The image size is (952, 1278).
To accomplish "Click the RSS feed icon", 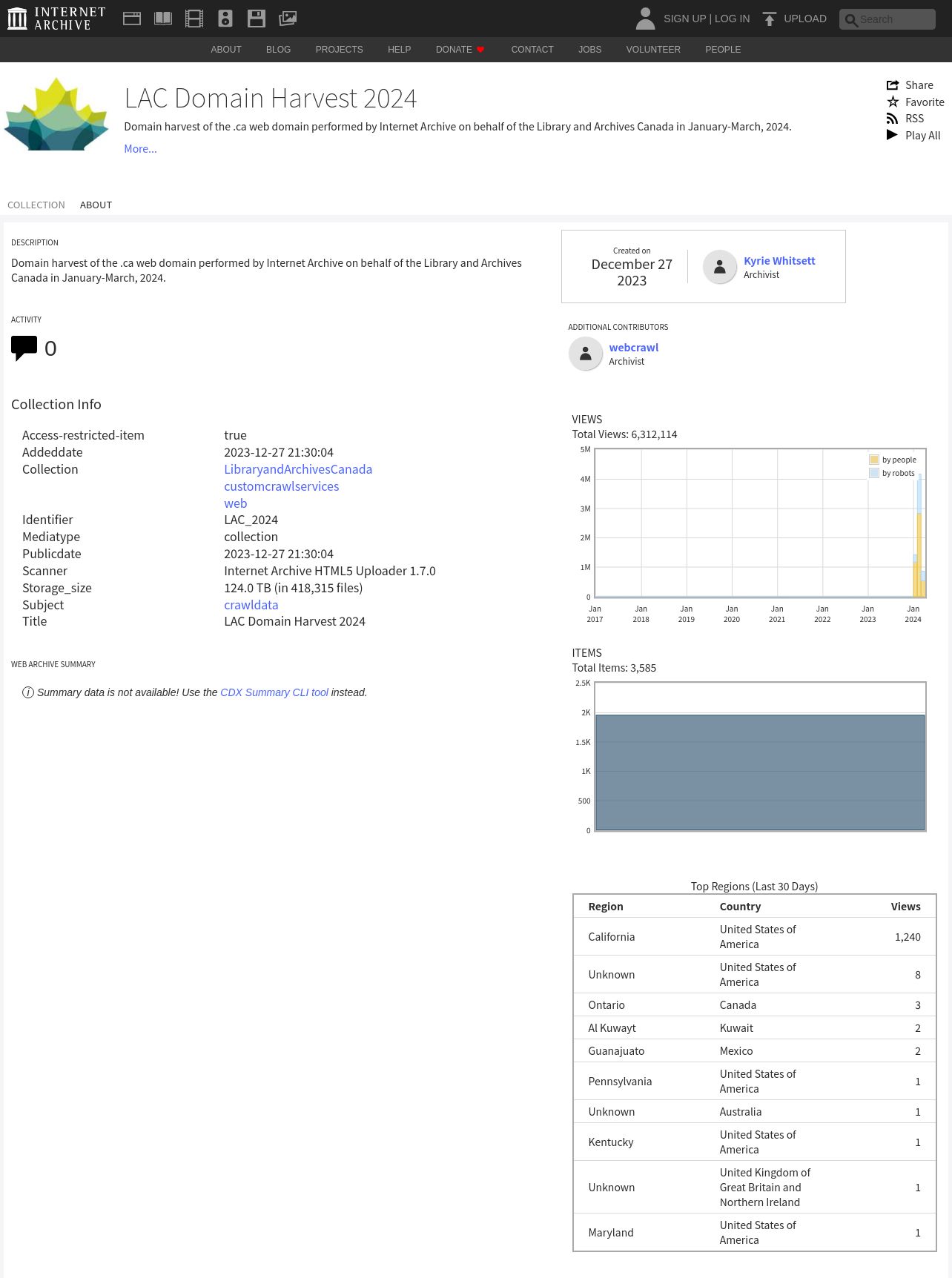I will pyautogui.click(x=893, y=119).
